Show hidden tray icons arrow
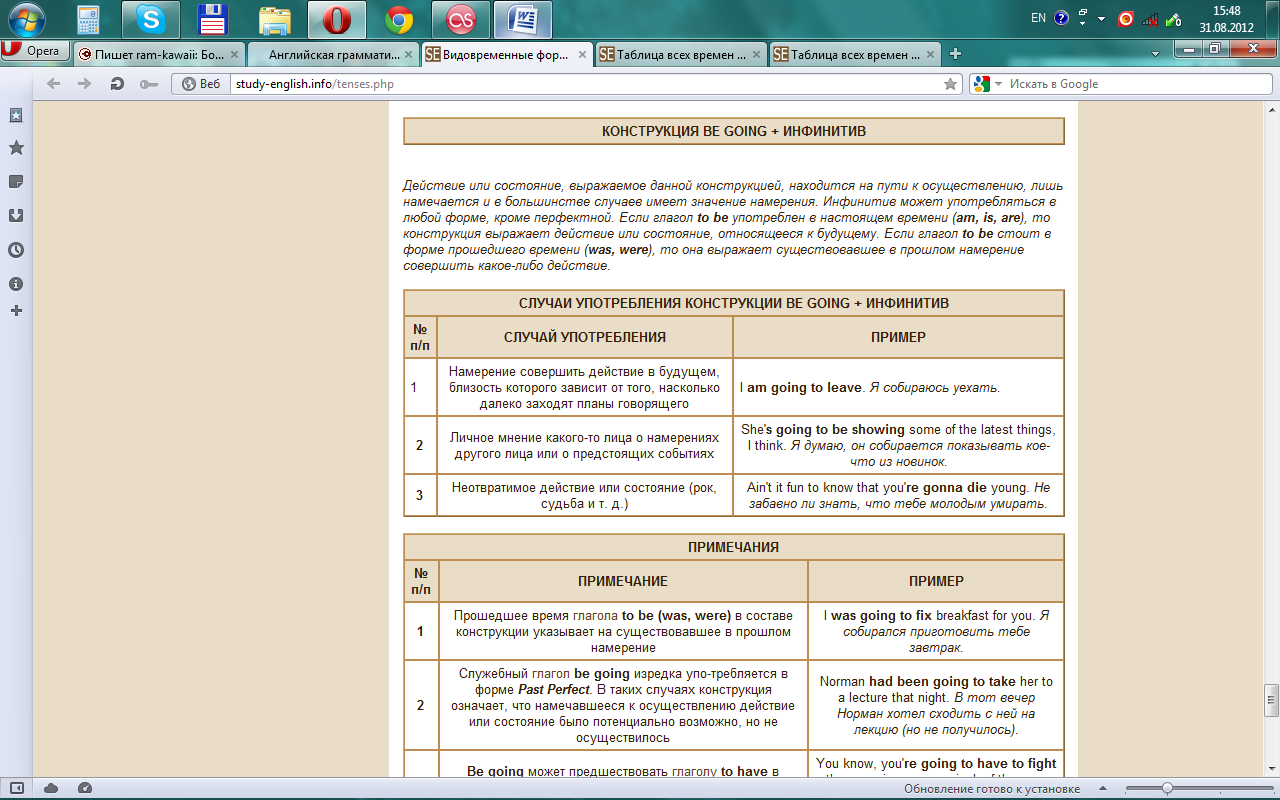 click(x=1102, y=19)
